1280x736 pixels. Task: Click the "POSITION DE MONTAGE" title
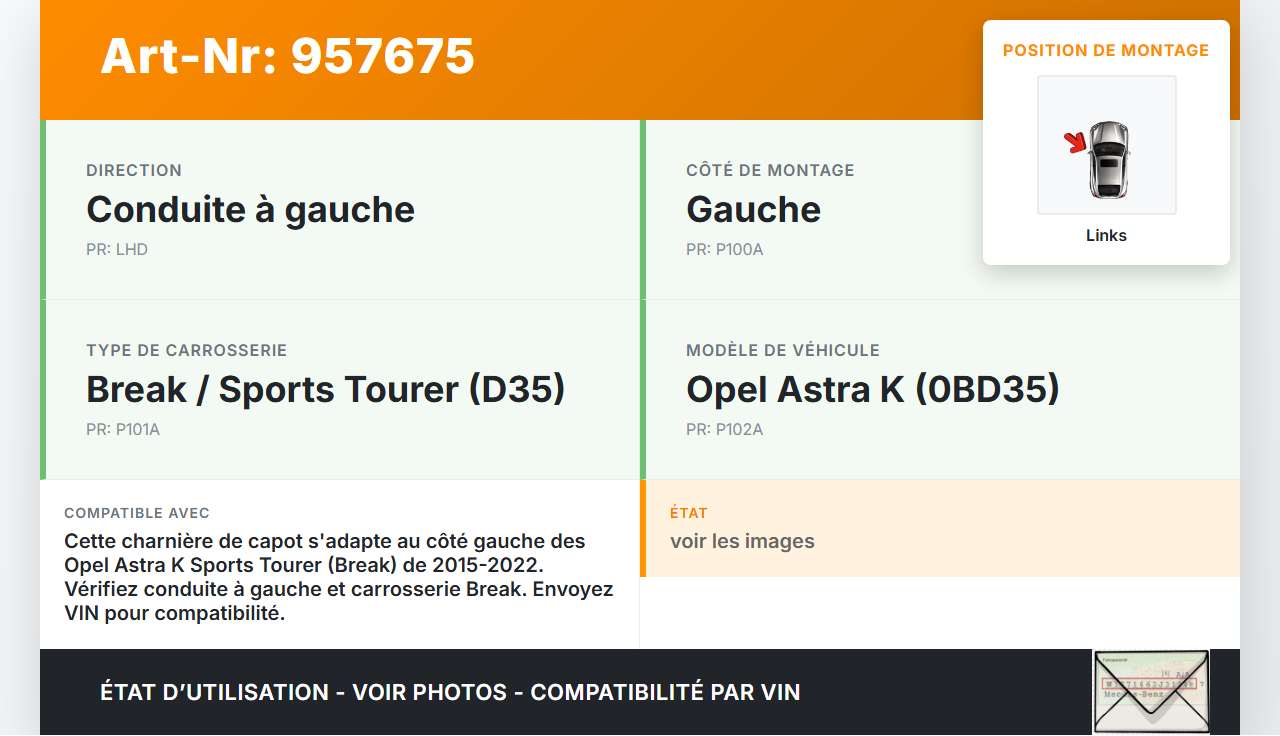(x=1106, y=50)
